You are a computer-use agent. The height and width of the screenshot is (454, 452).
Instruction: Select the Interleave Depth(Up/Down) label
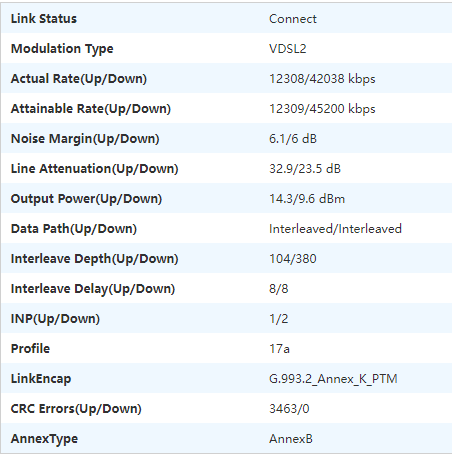tap(94, 259)
